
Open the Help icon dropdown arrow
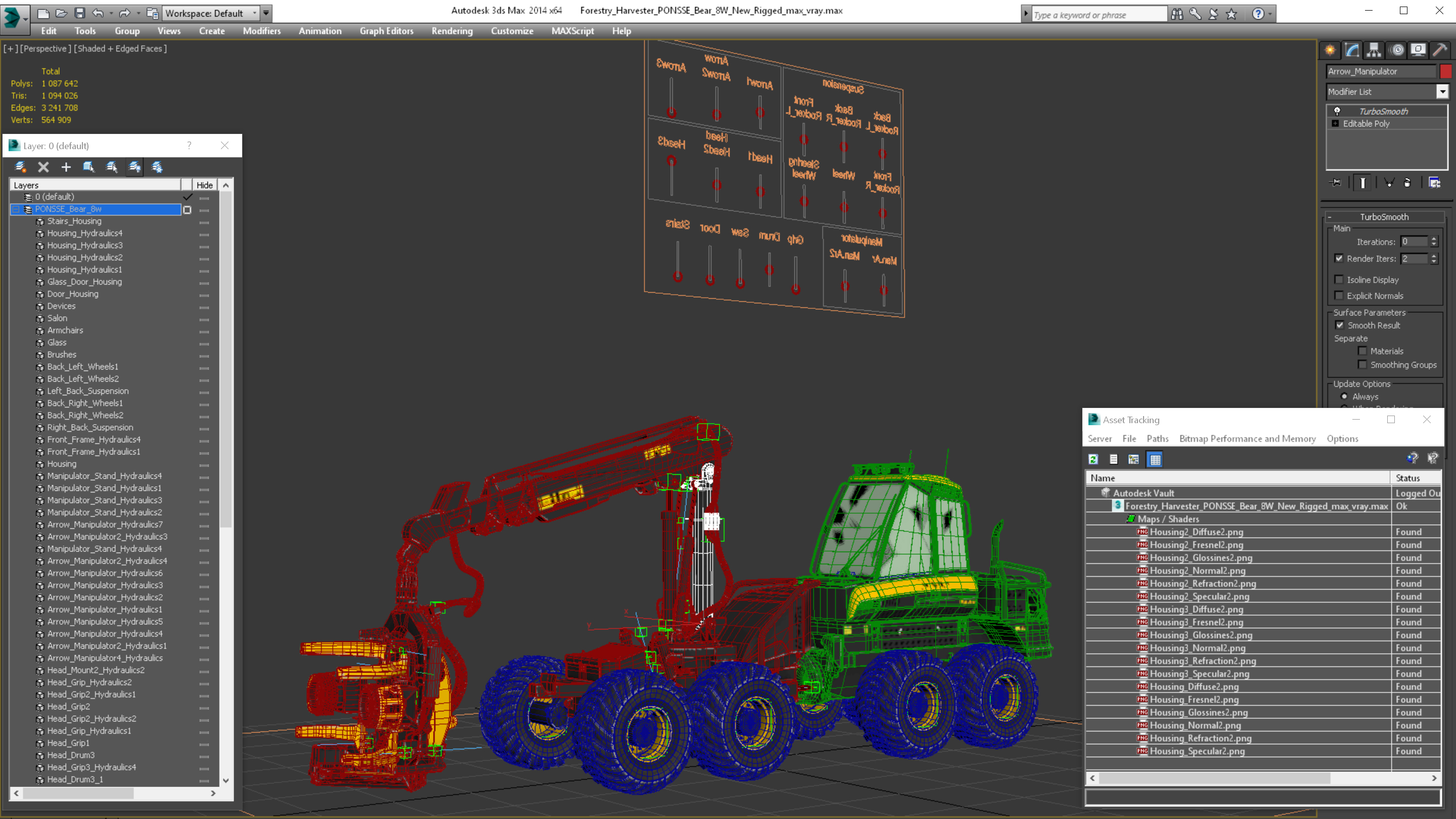pos(1270,14)
